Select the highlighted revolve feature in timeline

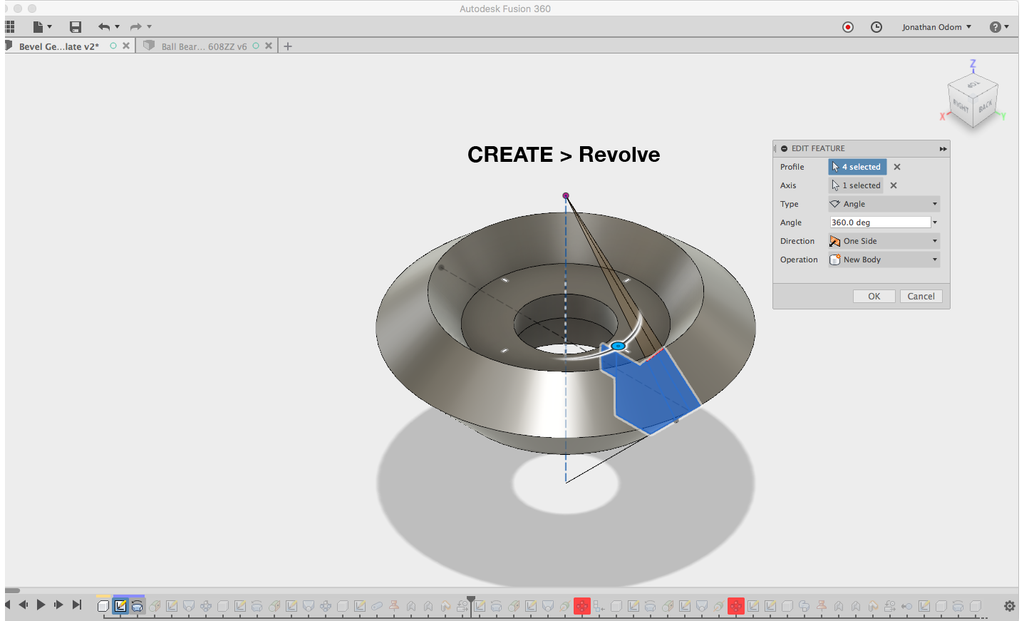[137, 607]
